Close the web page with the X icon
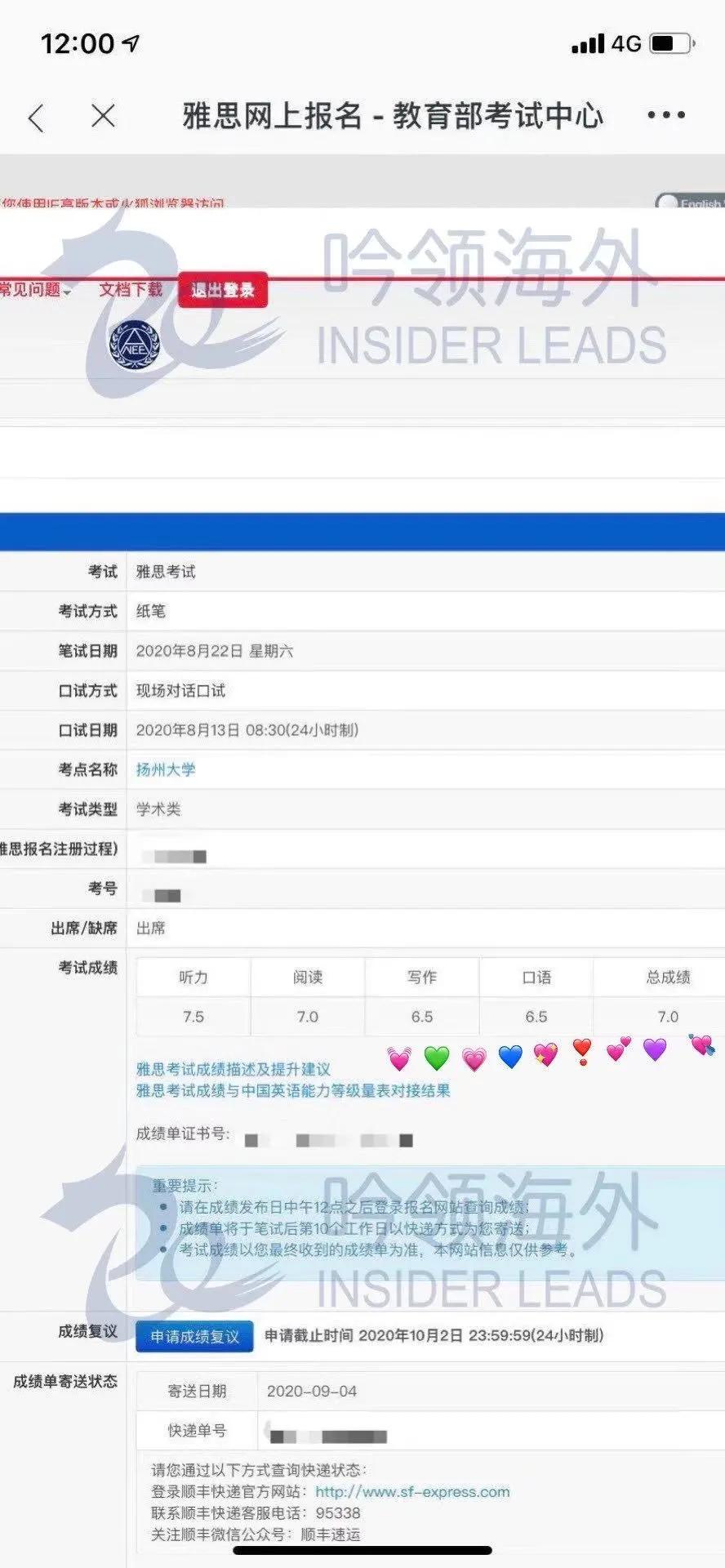The image size is (725, 1568). 104,116
